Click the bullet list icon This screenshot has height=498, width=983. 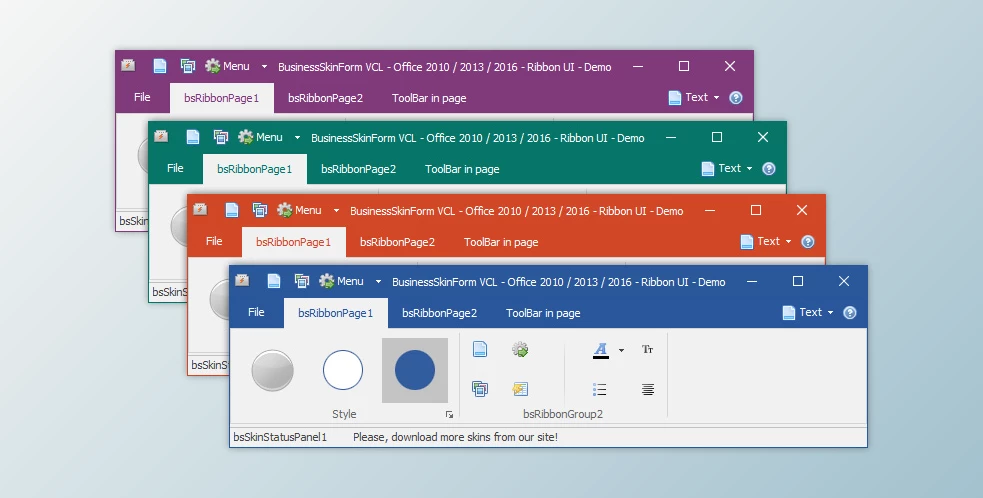coord(599,389)
